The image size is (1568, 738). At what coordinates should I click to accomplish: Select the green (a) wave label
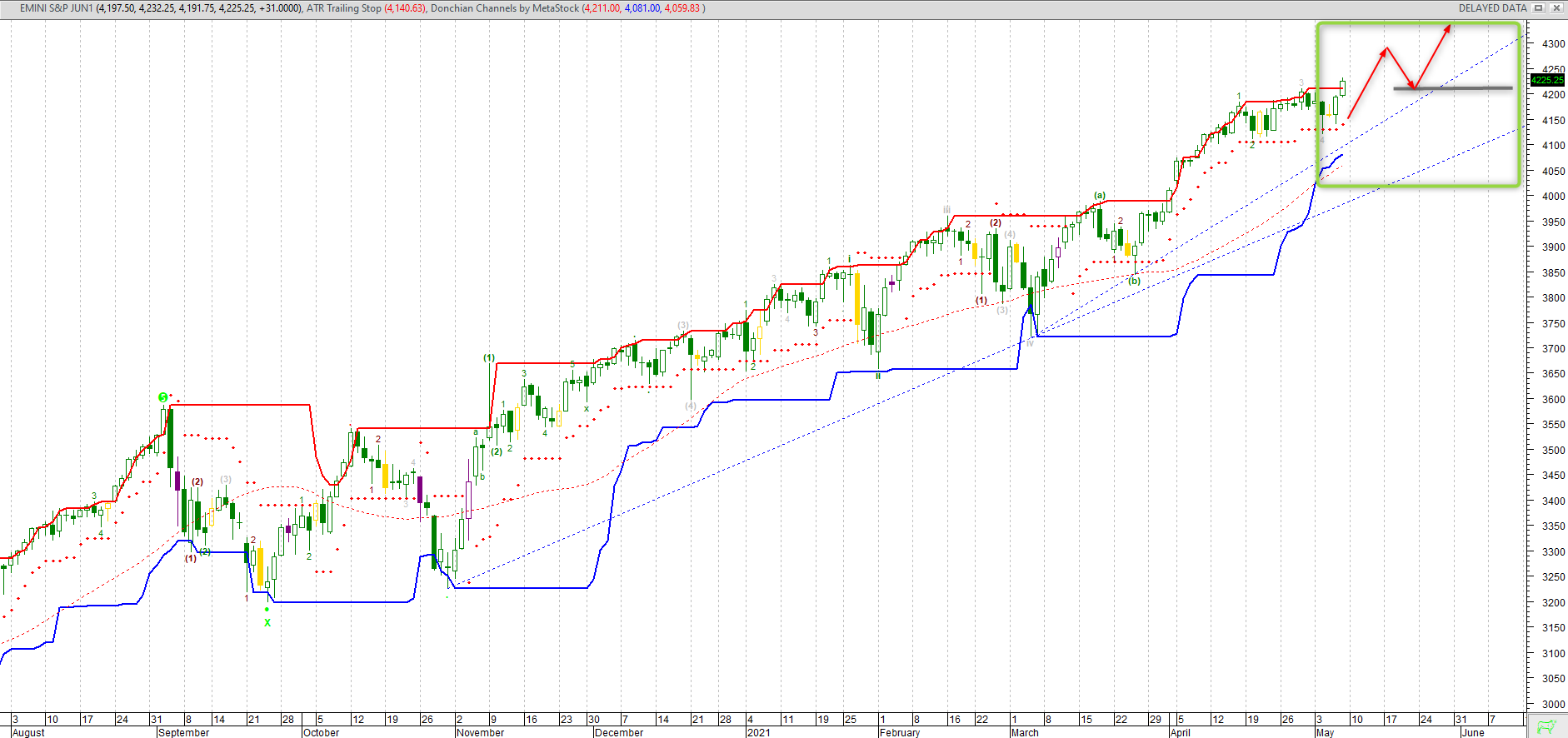point(1100,196)
